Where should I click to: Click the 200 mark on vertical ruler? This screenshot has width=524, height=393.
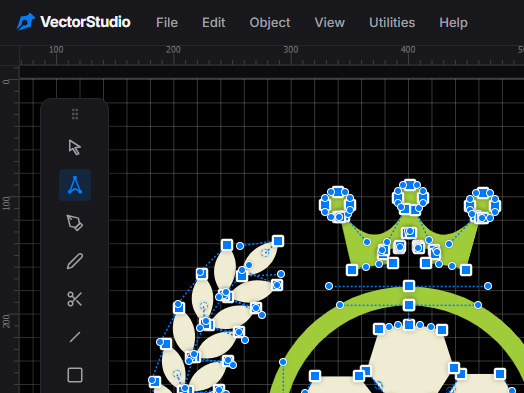(x=6, y=321)
